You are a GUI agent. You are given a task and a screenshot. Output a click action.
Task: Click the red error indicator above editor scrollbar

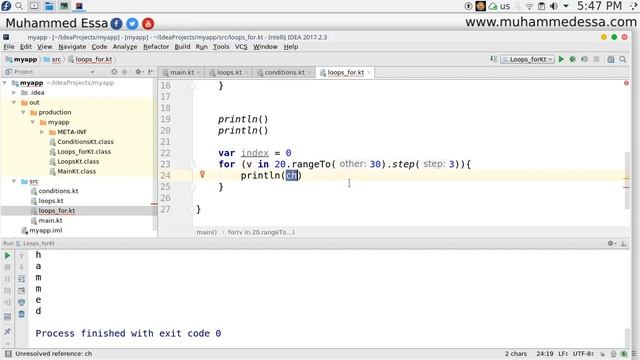tap(626, 83)
